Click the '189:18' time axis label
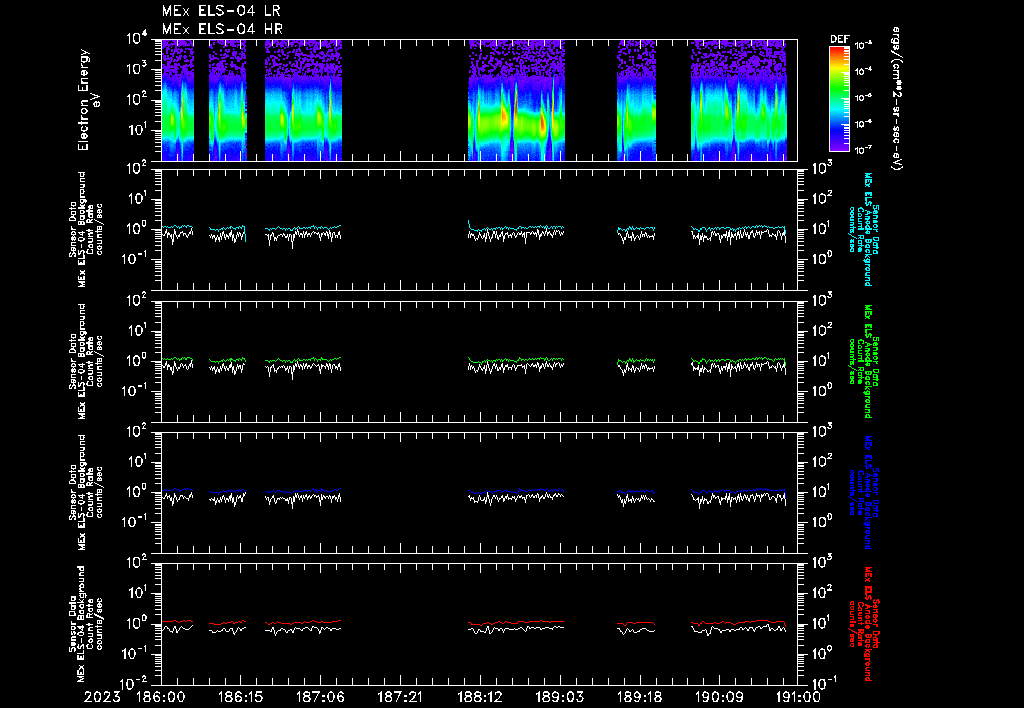The height and width of the screenshot is (708, 1024). pos(639,697)
